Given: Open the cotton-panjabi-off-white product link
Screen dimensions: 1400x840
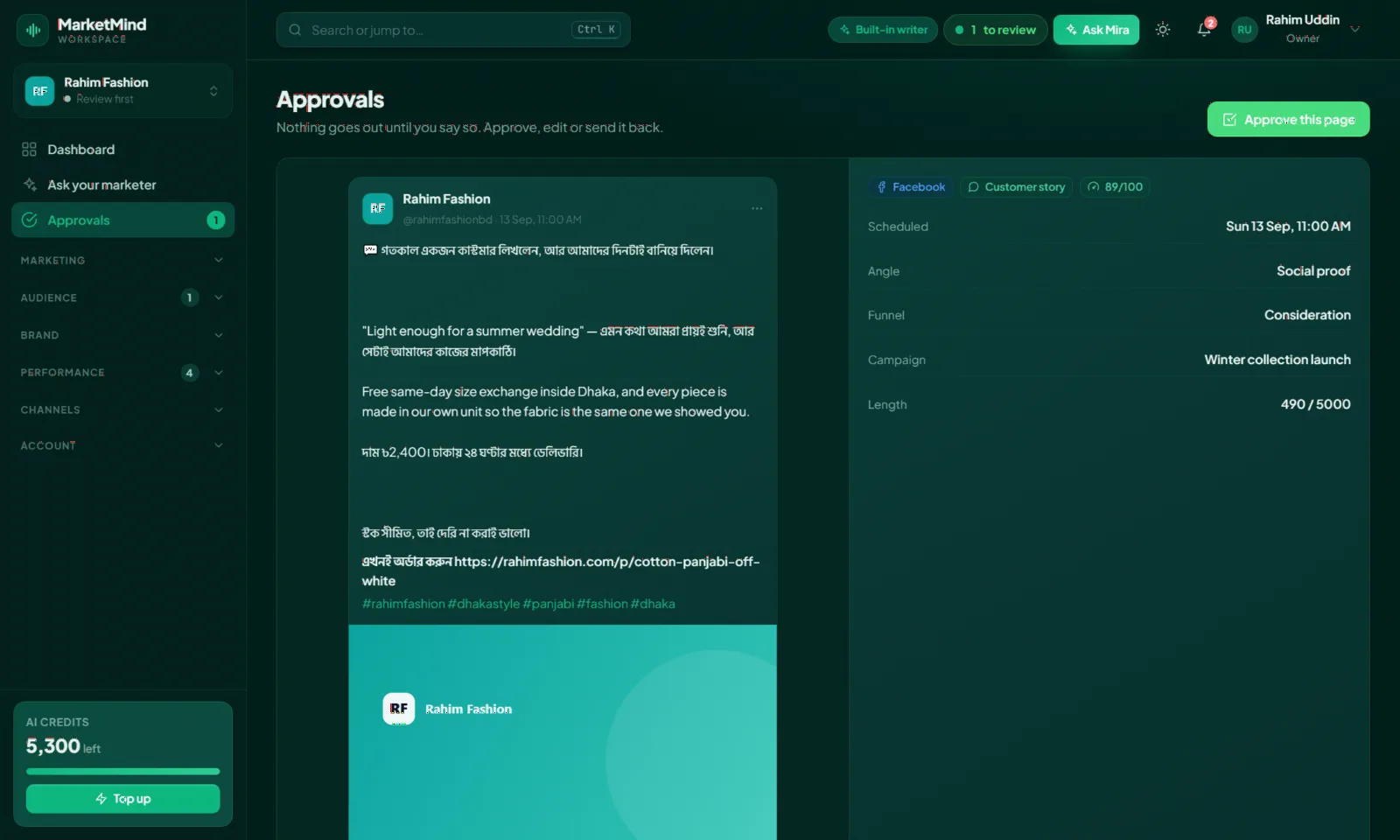Looking at the screenshot, I should tap(561, 571).
